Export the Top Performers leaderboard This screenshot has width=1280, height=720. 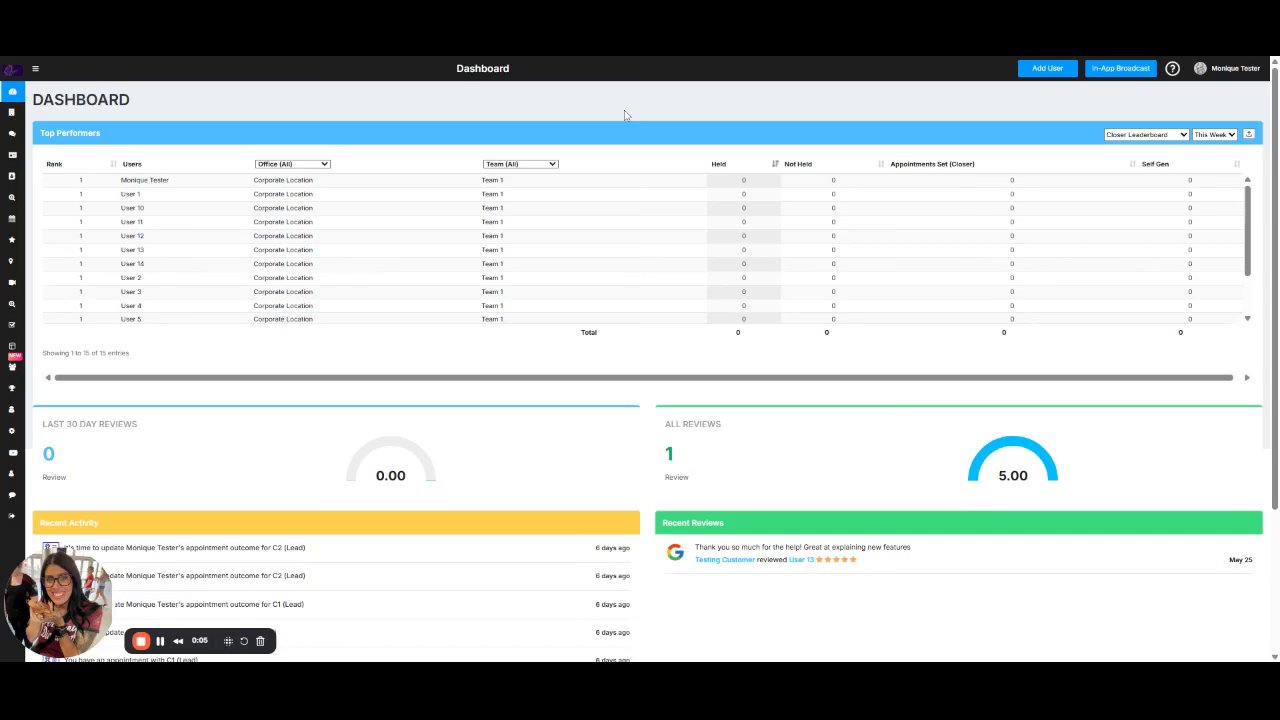tap(1249, 134)
